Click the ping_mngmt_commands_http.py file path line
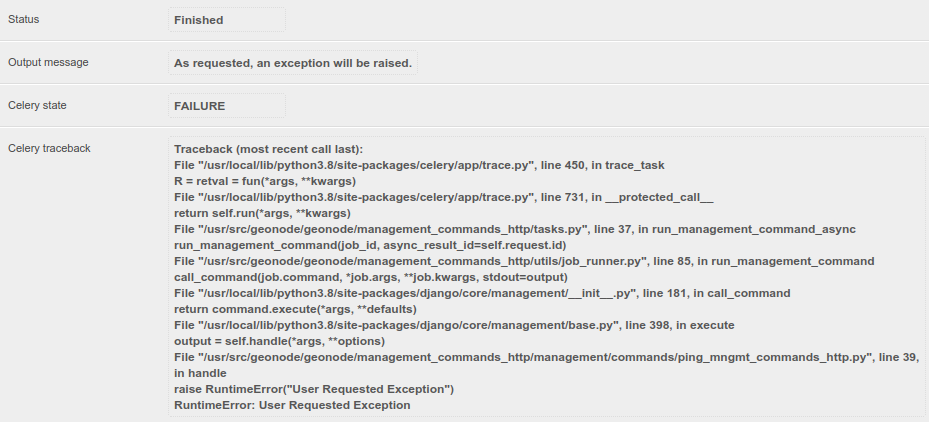 [546, 357]
